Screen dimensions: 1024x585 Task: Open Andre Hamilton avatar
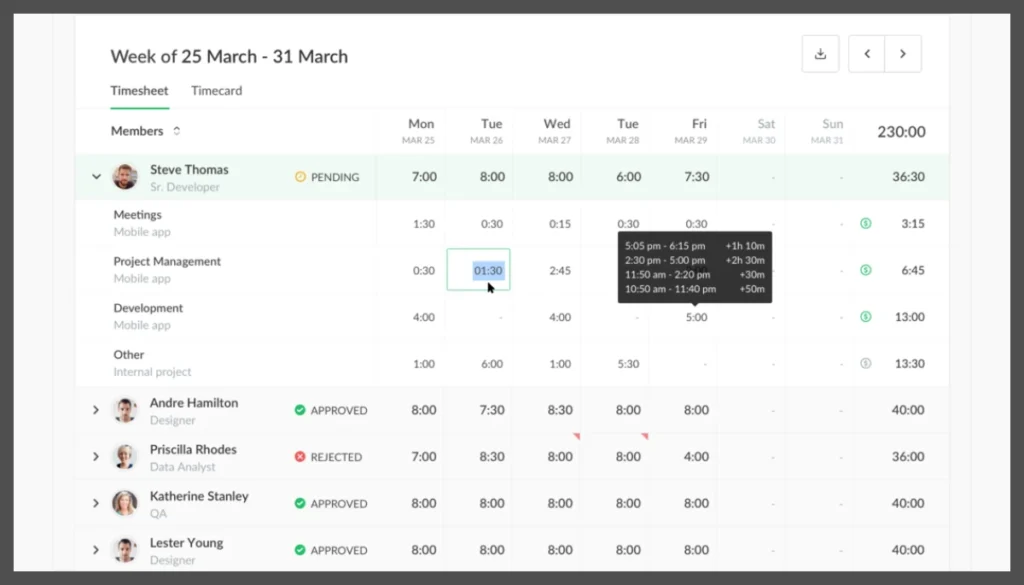(125, 410)
